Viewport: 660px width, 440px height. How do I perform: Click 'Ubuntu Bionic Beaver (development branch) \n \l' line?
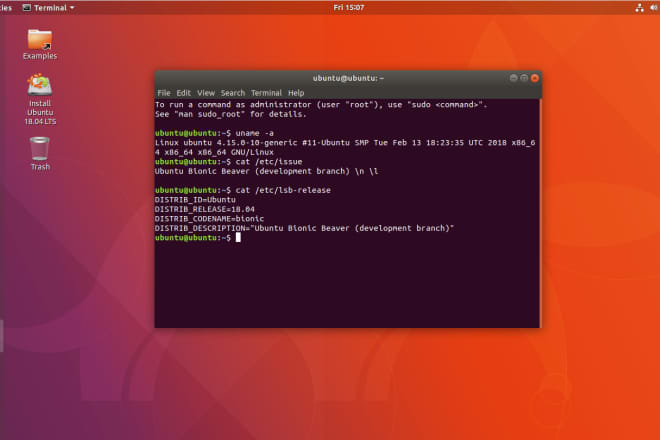[x=266, y=171]
